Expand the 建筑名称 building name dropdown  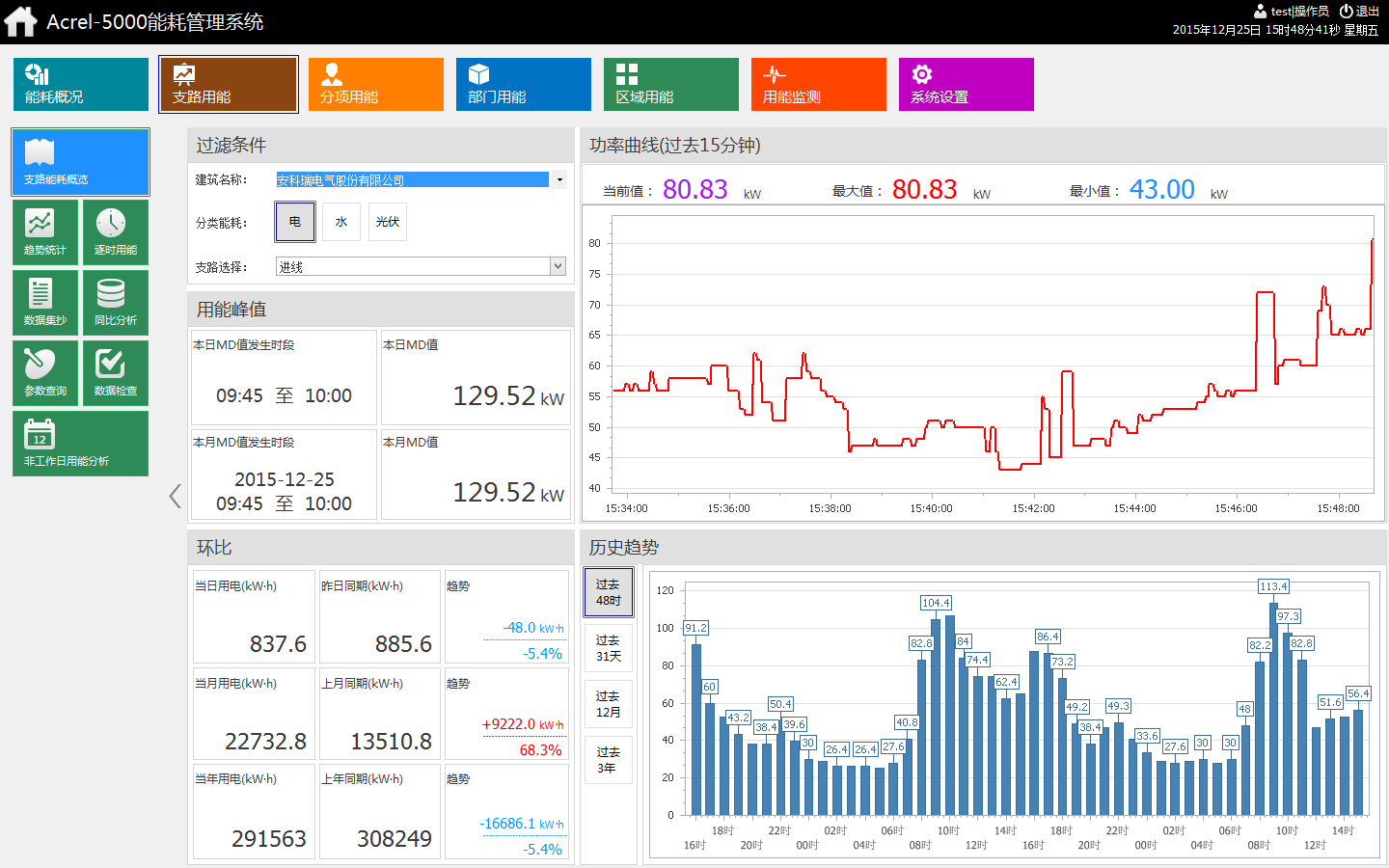(558, 179)
